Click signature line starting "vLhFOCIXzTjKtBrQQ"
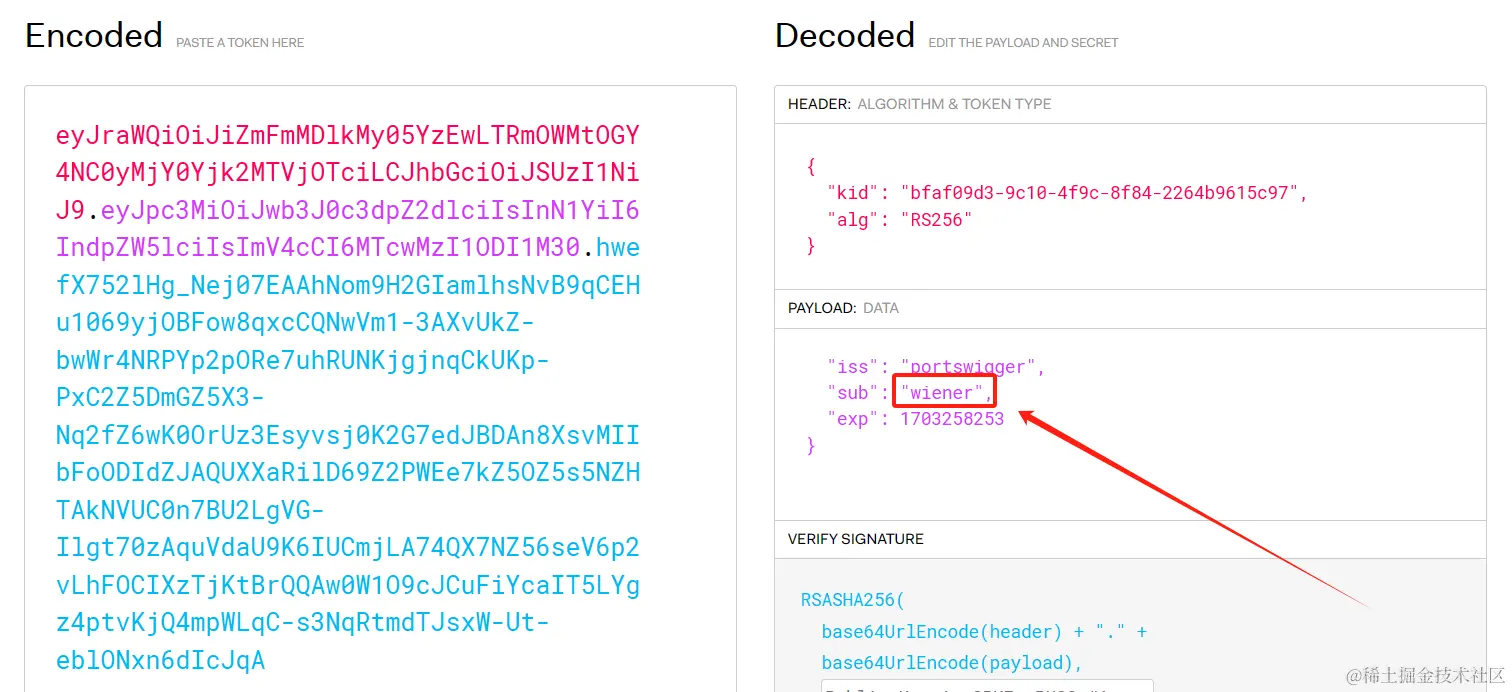The height and width of the screenshot is (692, 1512). coord(348,586)
